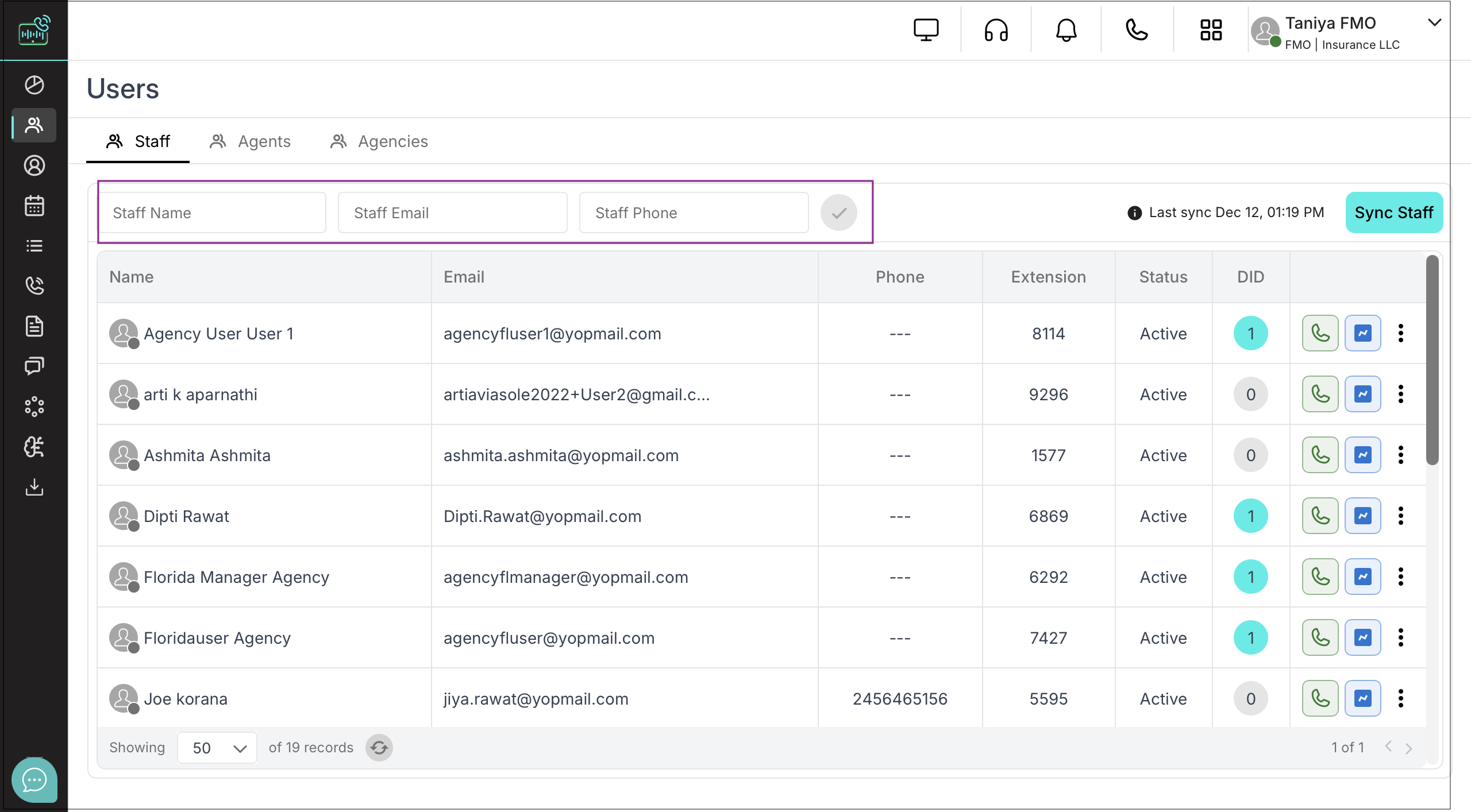
Task: Open the chat support bubble icon
Action: pyautogui.click(x=34, y=779)
